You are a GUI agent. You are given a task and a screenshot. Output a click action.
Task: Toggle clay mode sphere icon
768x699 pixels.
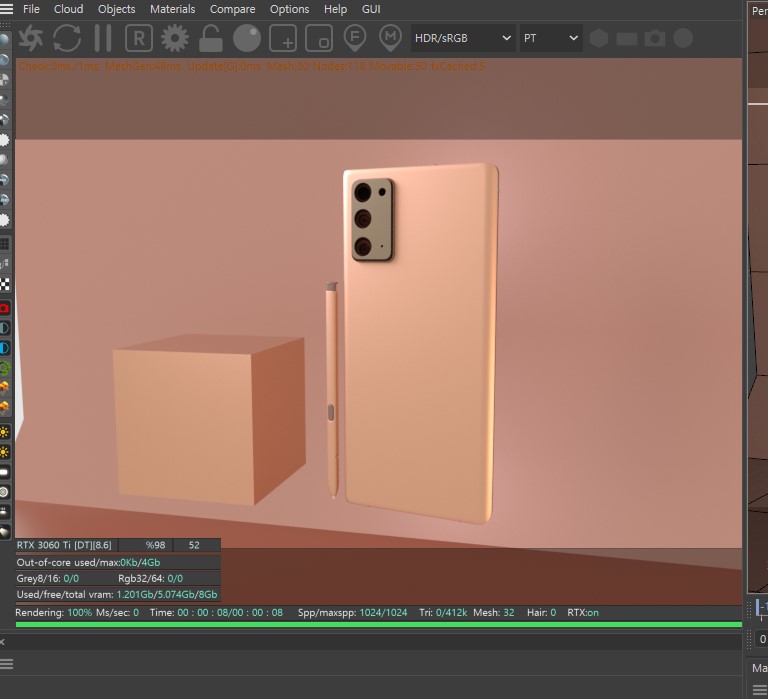click(x=247, y=38)
